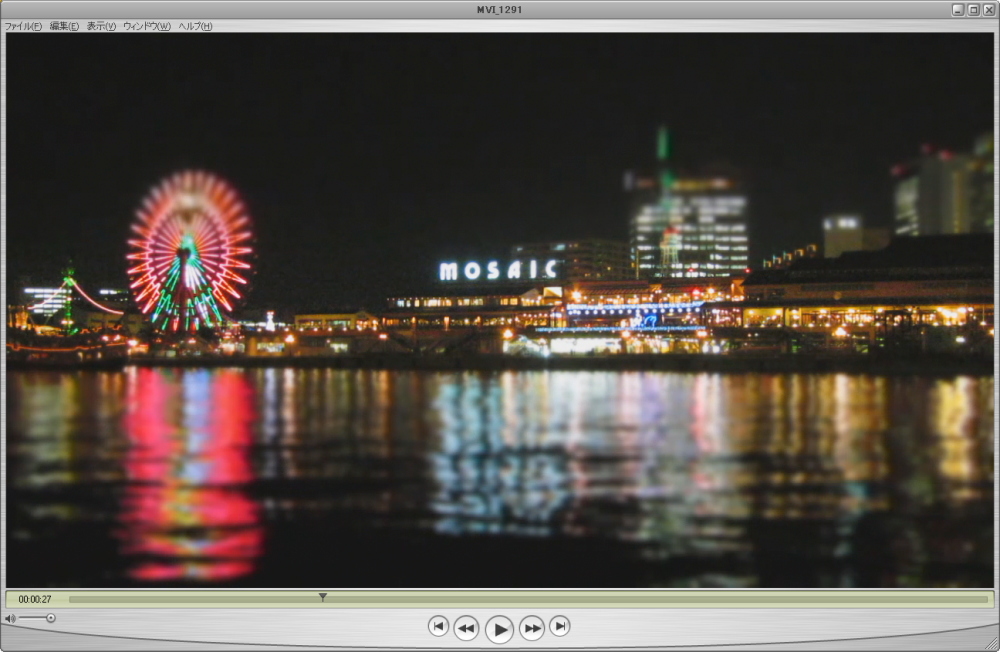Screen dimensions: 1000x652
Task: Mute audio with the speaker icon
Action: (10, 618)
